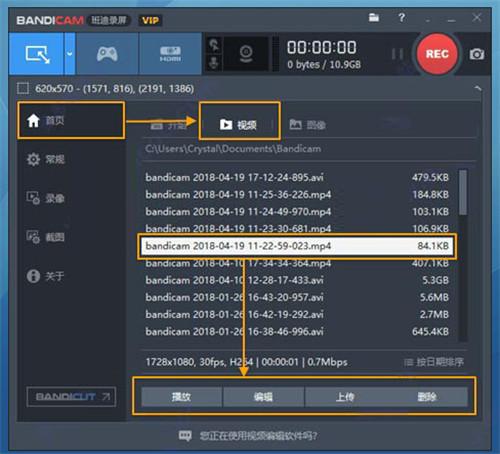The image size is (500, 454).
Task: Switch to Get Started (开始) tab
Action: [x=168, y=125]
